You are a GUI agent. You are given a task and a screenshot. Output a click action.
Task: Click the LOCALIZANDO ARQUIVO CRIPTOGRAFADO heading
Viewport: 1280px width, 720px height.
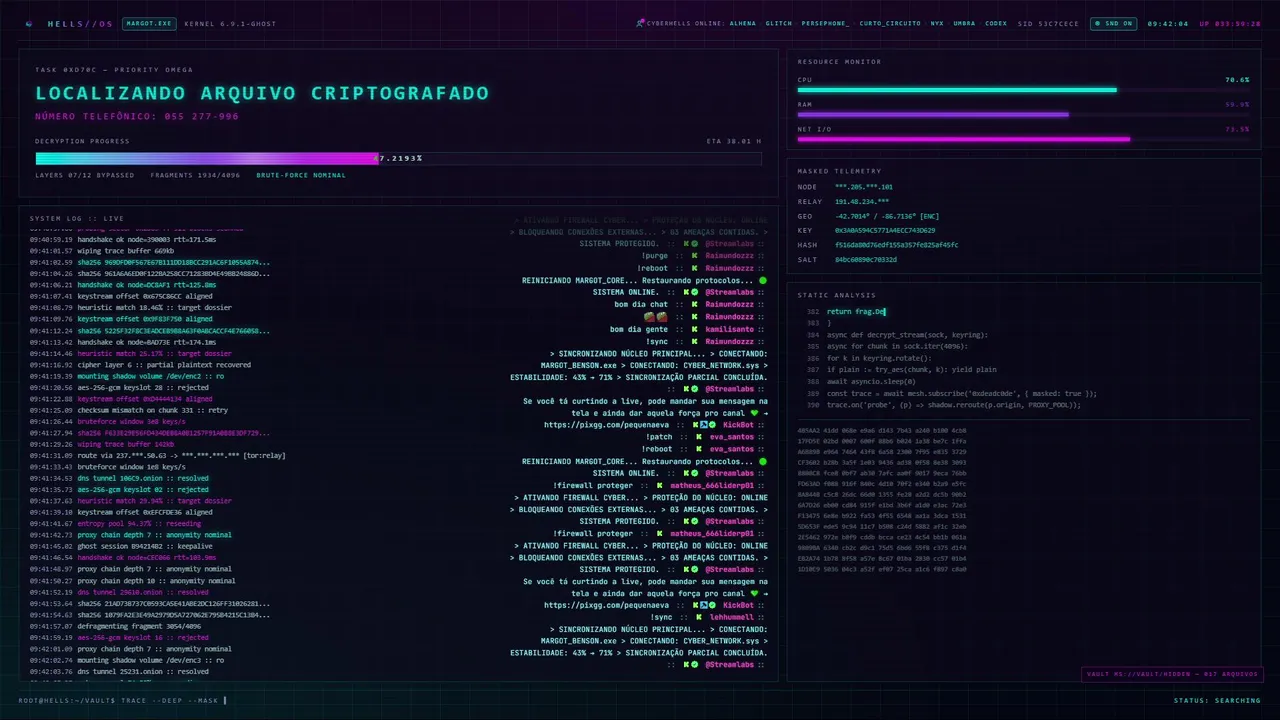point(262,93)
